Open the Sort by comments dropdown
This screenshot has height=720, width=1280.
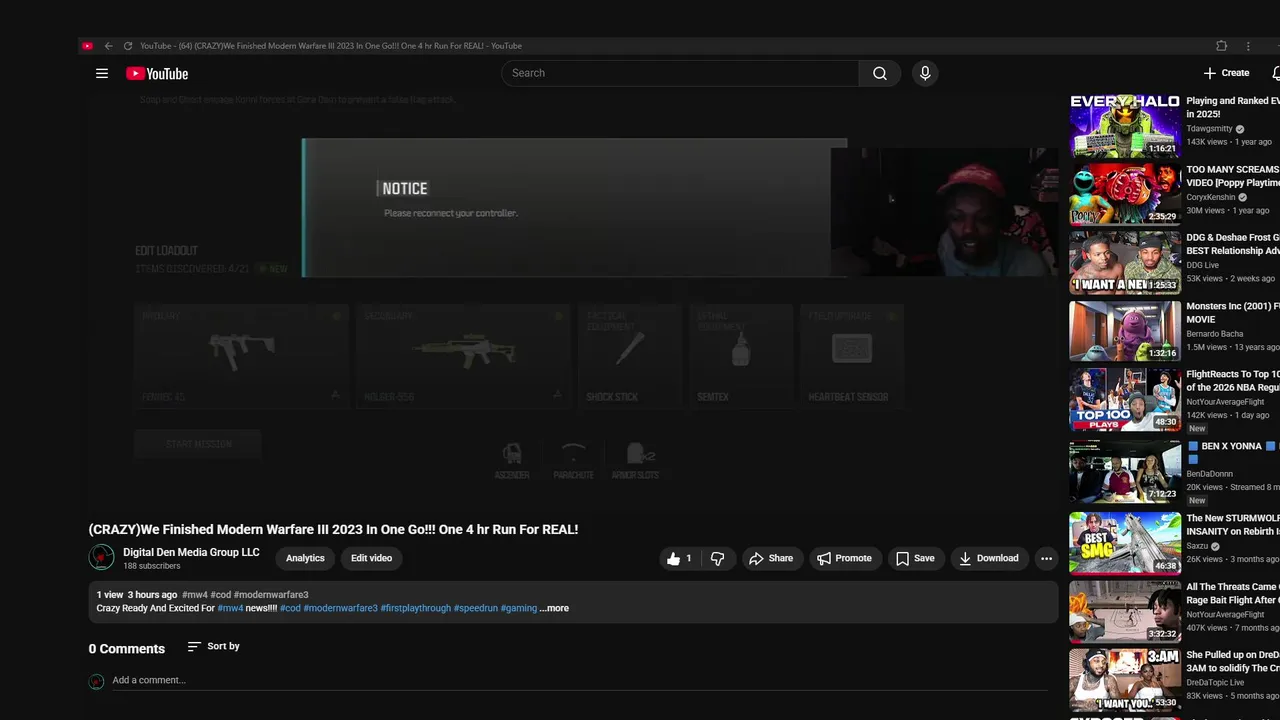coord(214,647)
